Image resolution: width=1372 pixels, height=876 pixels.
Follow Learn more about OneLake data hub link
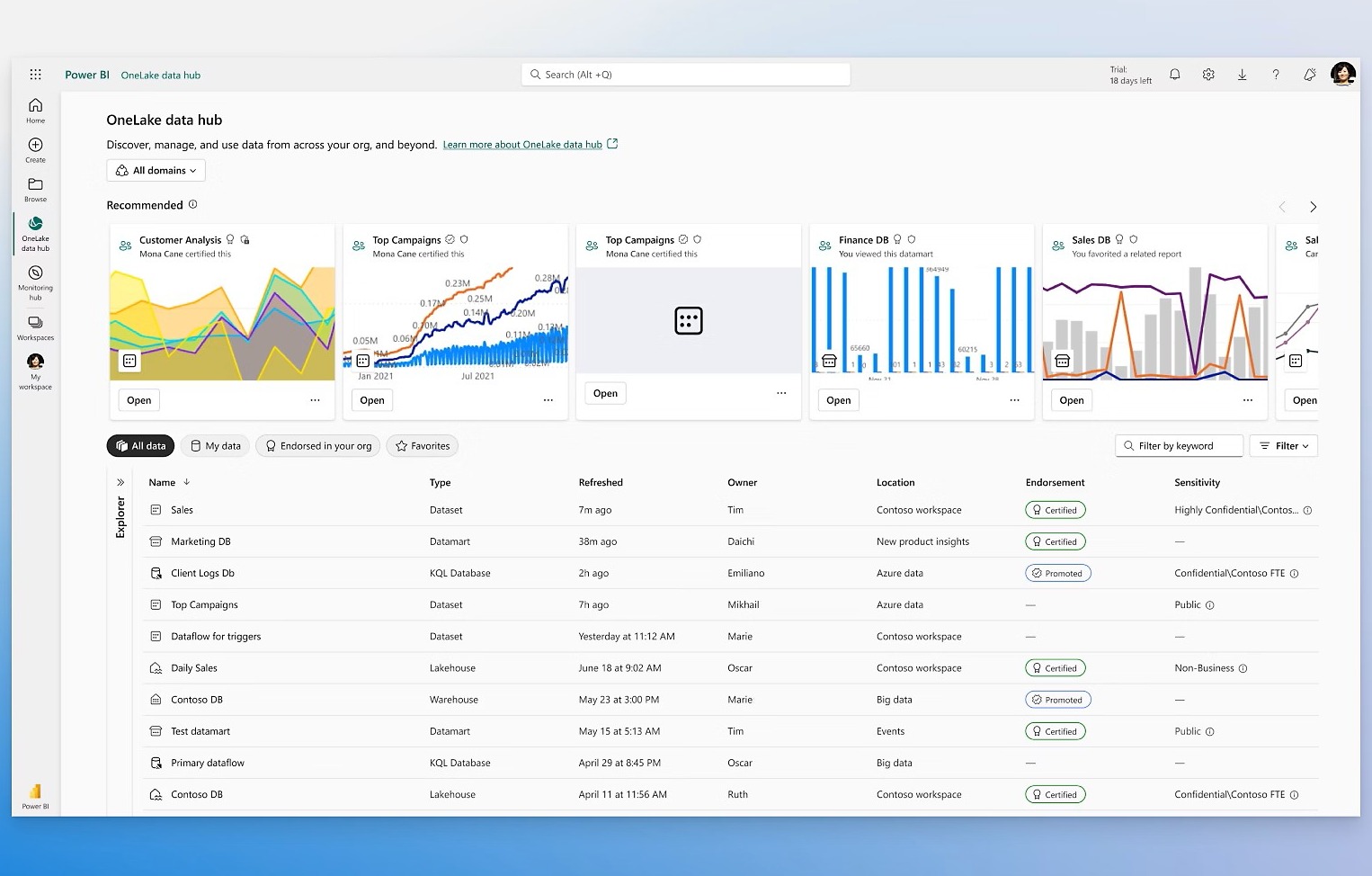pyautogui.click(x=522, y=145)
